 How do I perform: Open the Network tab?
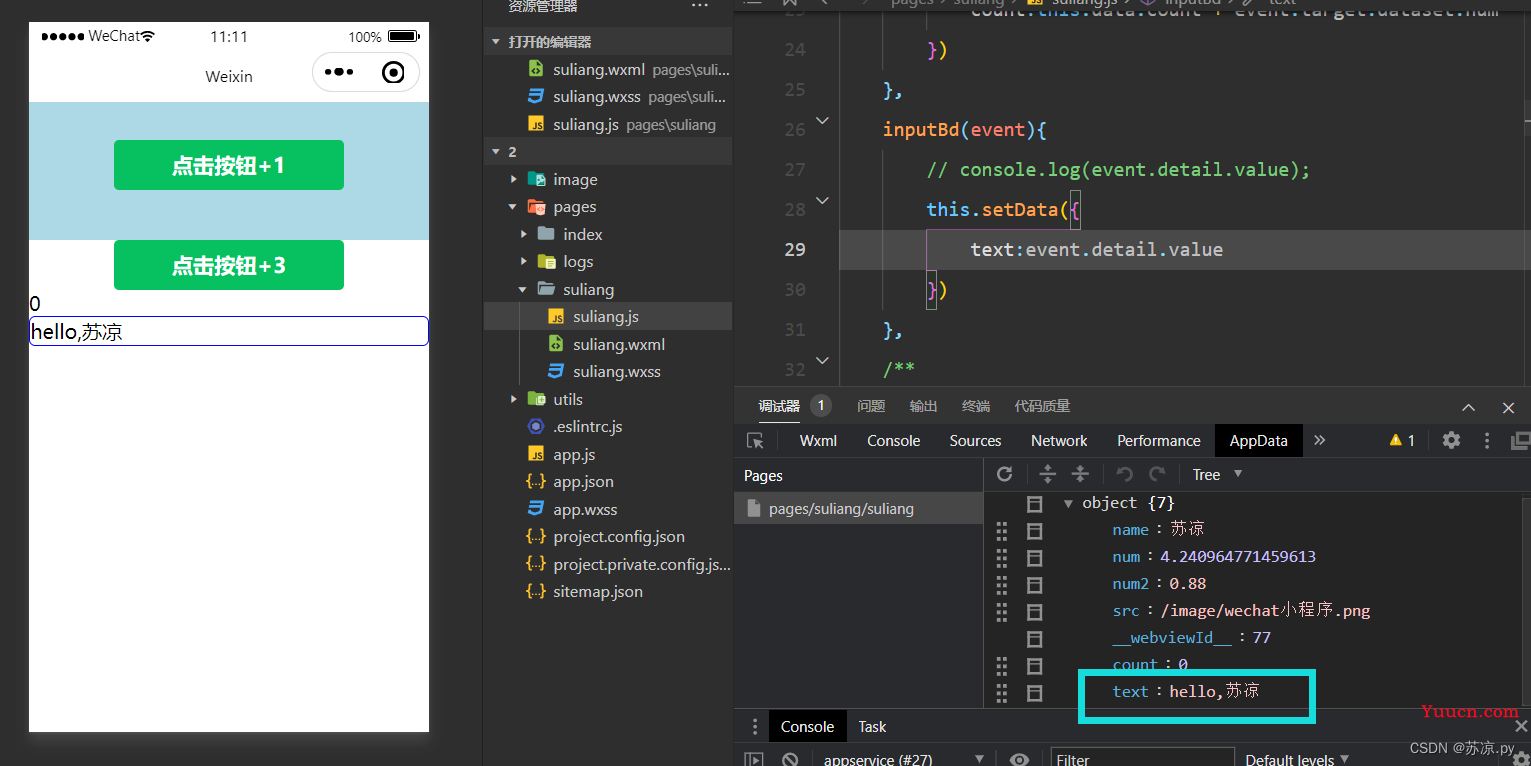1059,440
